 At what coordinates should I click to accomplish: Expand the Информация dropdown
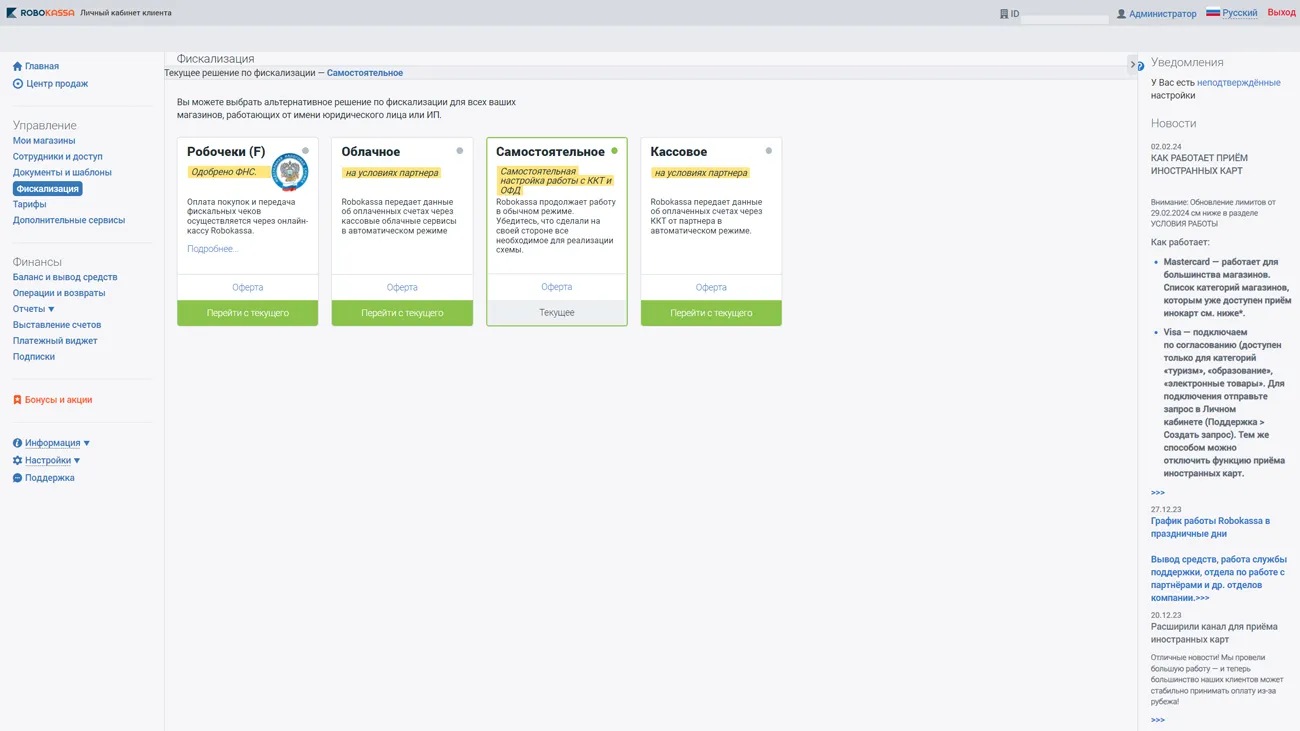pos(52,443)
